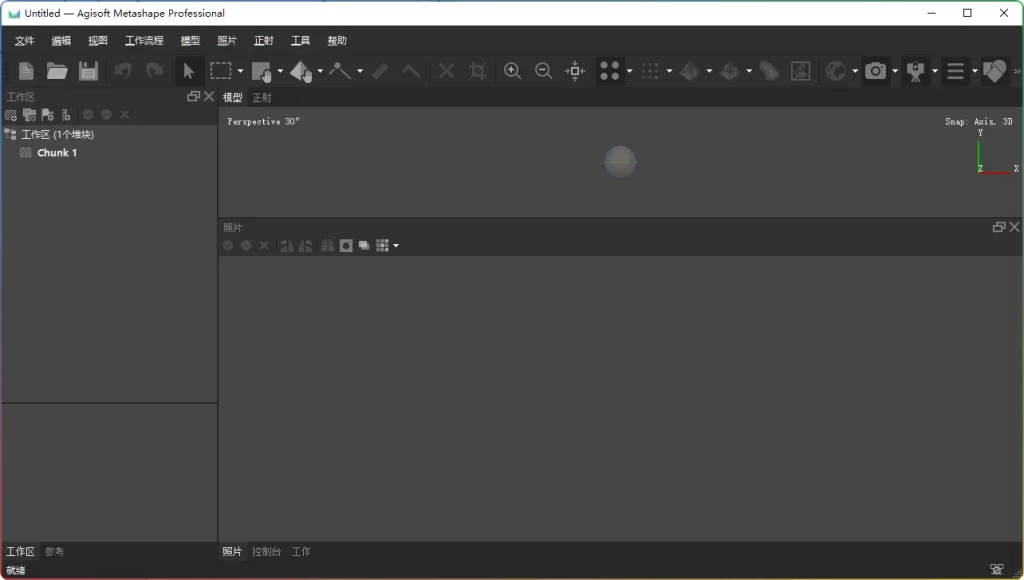
Task: Select Chunk 1 in the workspace tree
Action: 55,152
